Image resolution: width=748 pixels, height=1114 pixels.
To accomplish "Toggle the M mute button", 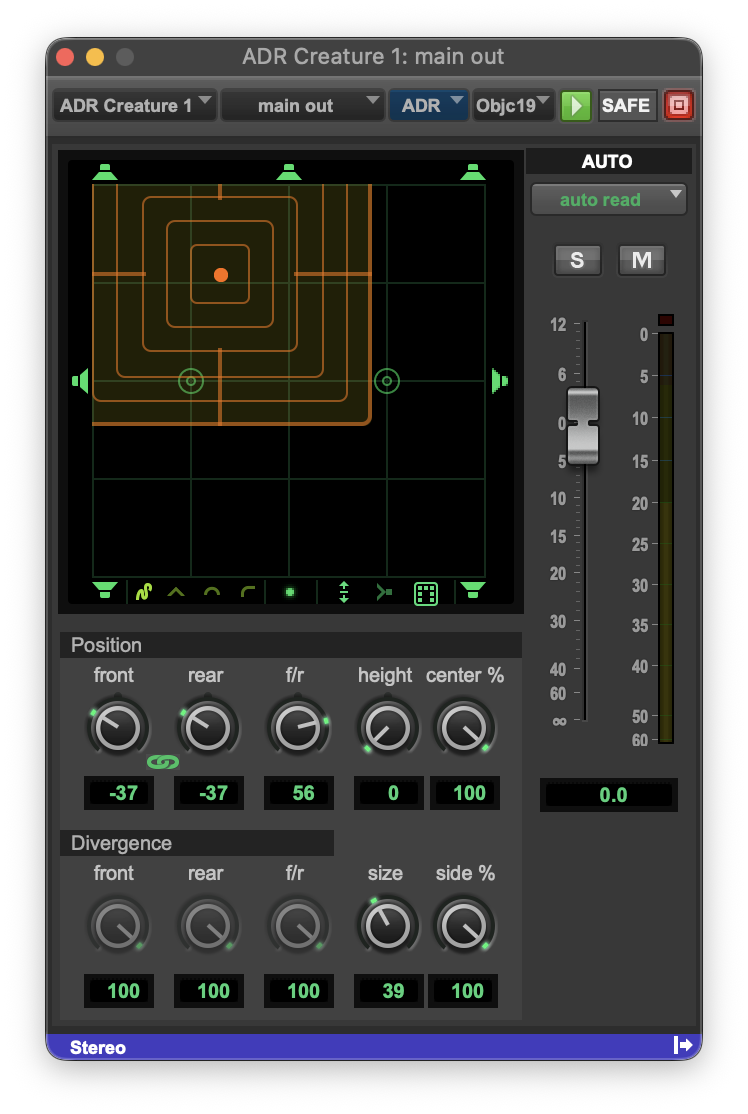I will coord(641,260).
